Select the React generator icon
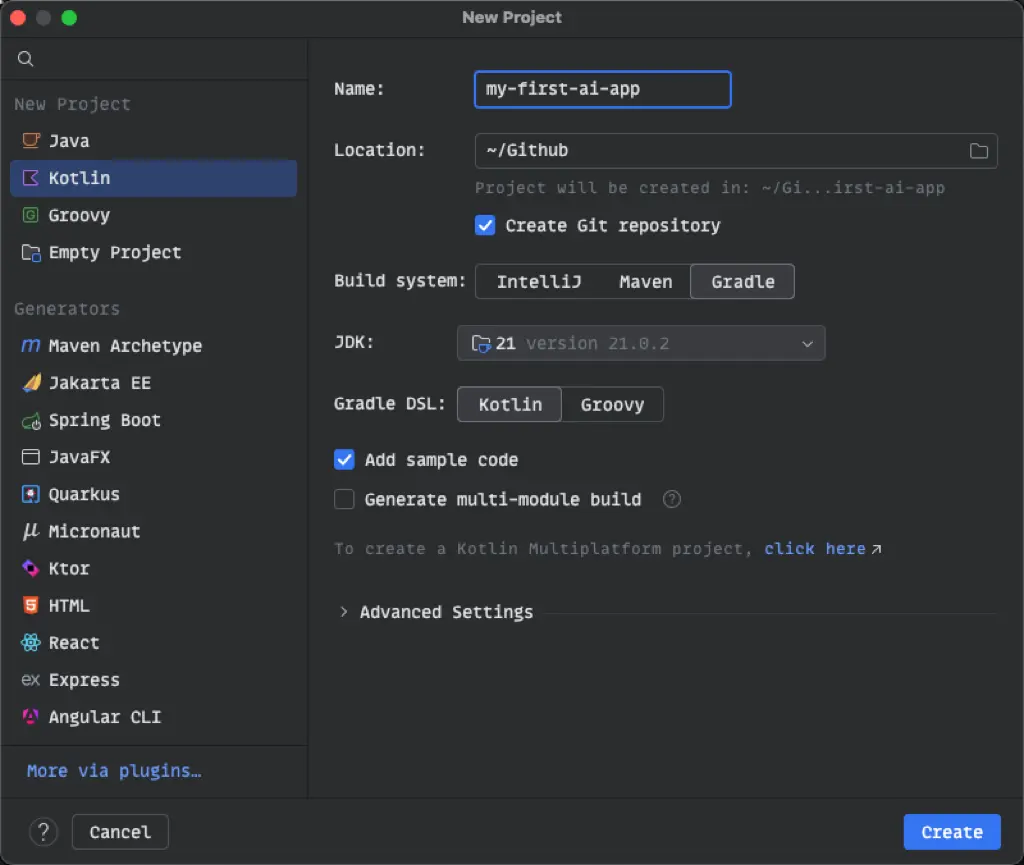The image size is (1024, 865). 31,643
